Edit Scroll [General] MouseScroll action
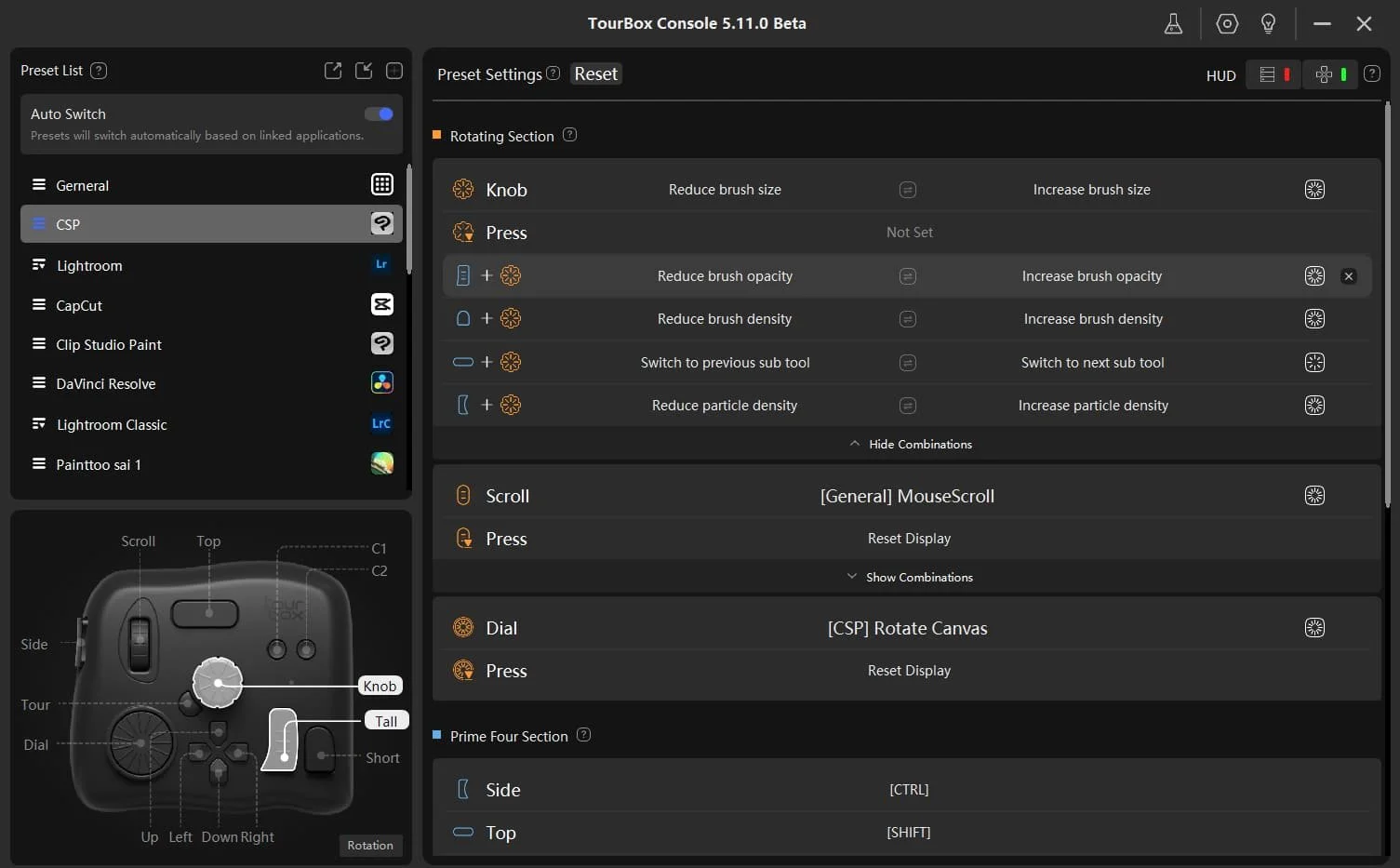The width and height of the screenshot is (1400, 868). tap(907, 497)
